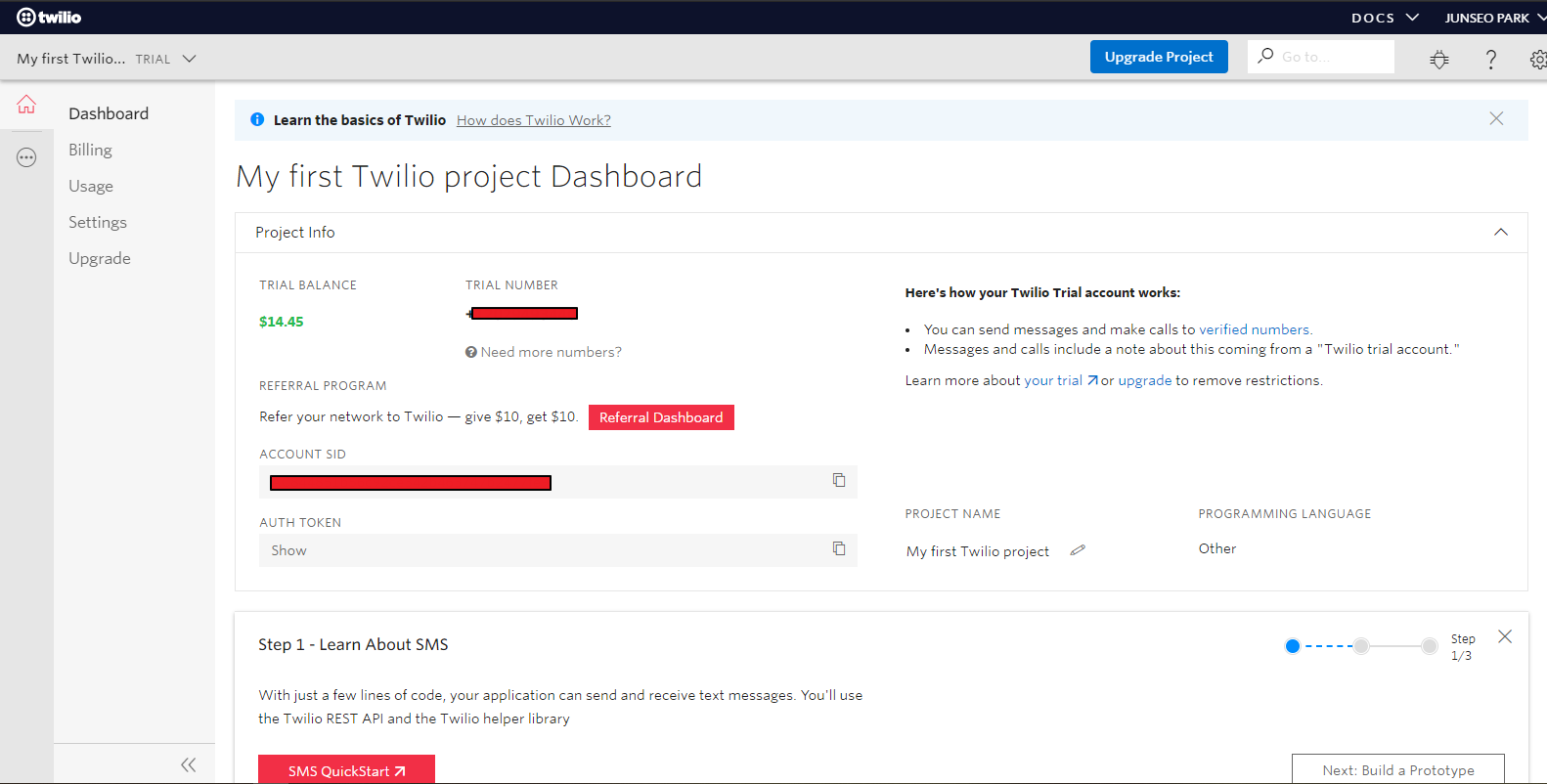Select Dashboard in the sidebar
Viewport: 1547px width, 784px height.
point(109,113)
